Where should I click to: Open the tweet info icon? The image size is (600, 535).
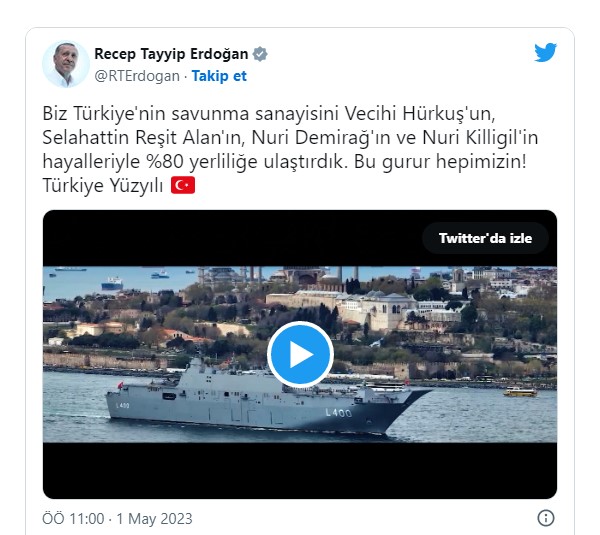[x=546, y=518]
